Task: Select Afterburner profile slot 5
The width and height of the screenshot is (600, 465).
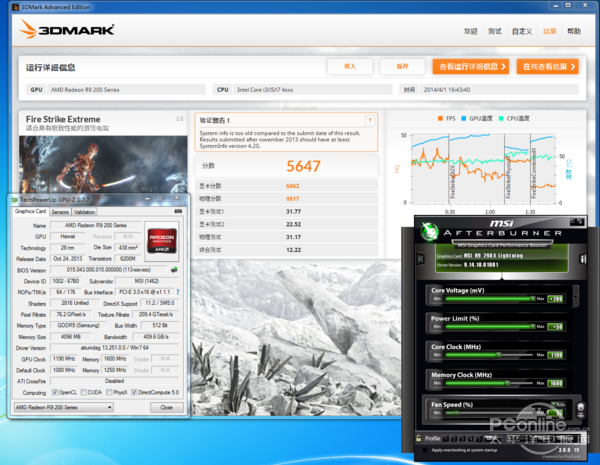Action: [478, 439]
